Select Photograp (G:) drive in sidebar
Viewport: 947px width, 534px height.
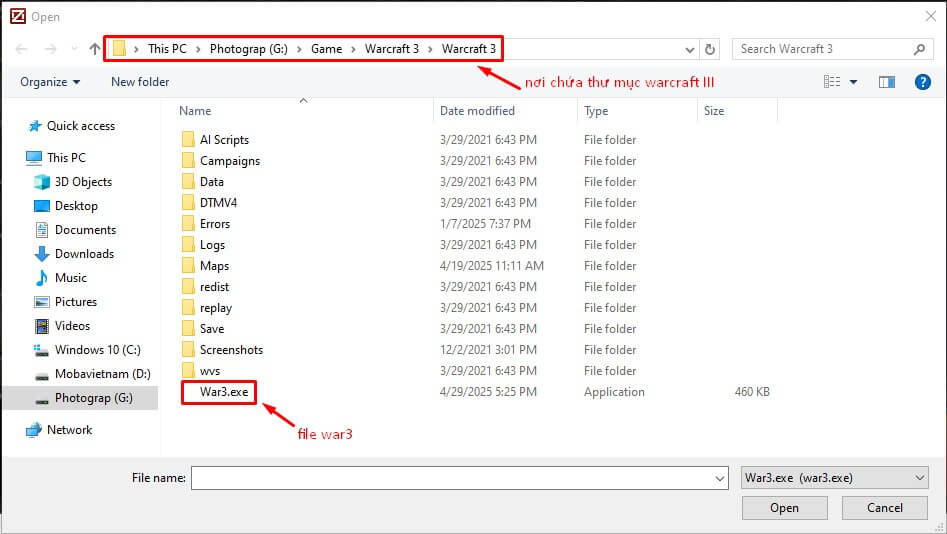94,398
